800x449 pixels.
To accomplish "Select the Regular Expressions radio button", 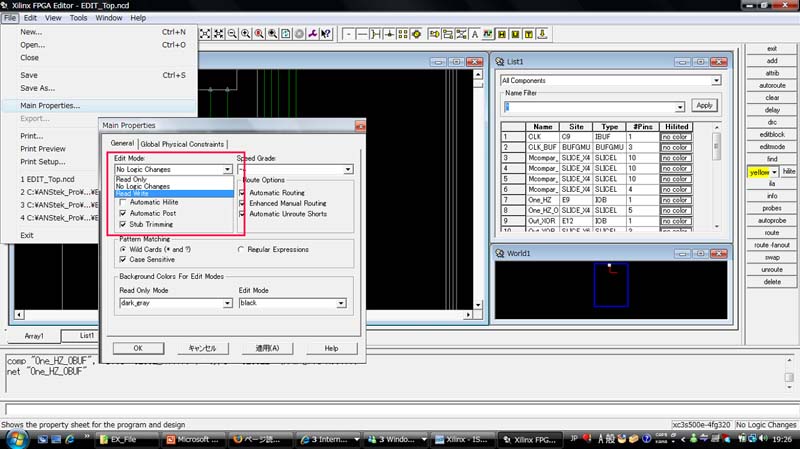I will 241,250.
